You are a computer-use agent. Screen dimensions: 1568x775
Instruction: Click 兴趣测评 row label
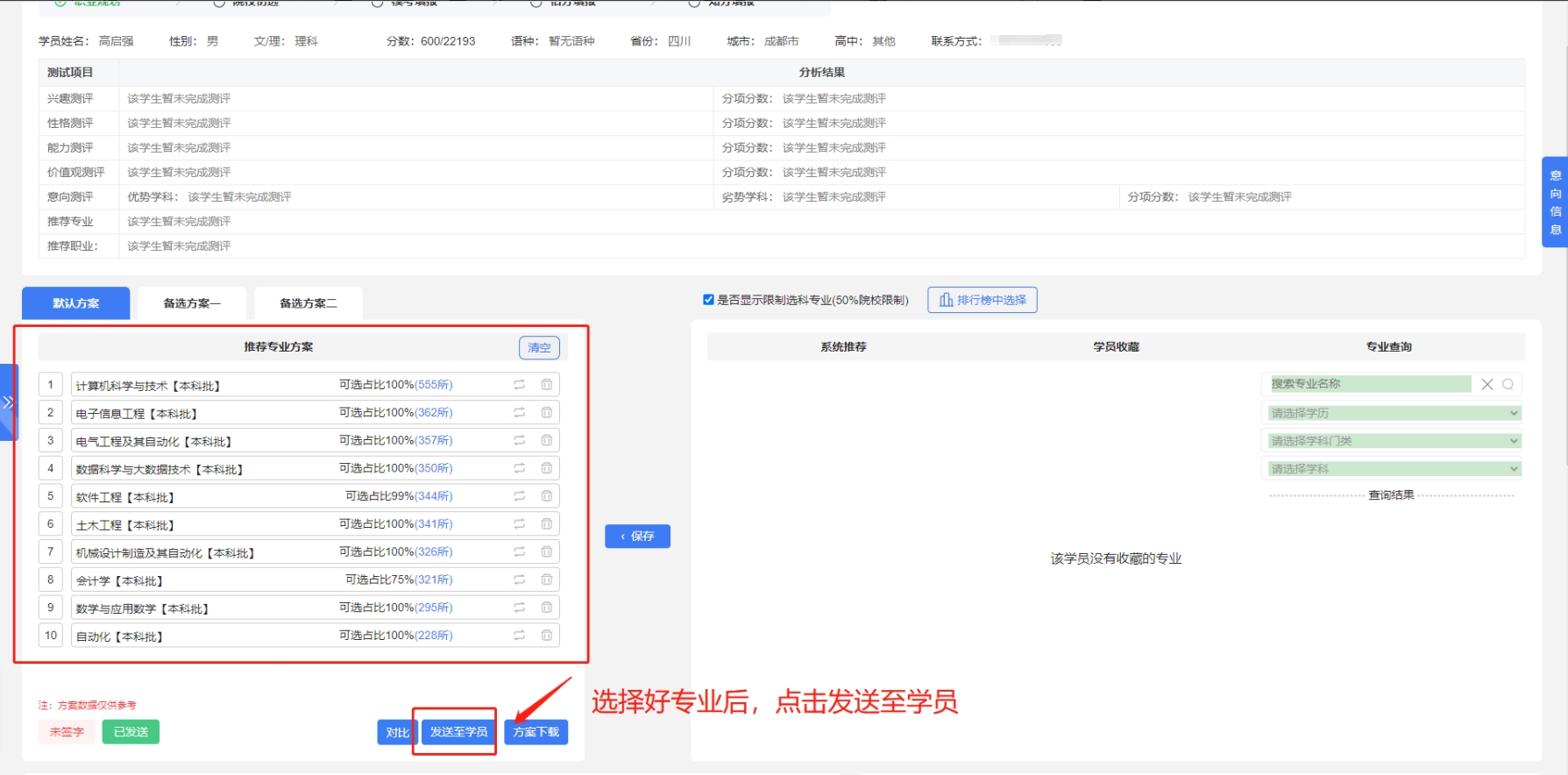pos(70,99)
